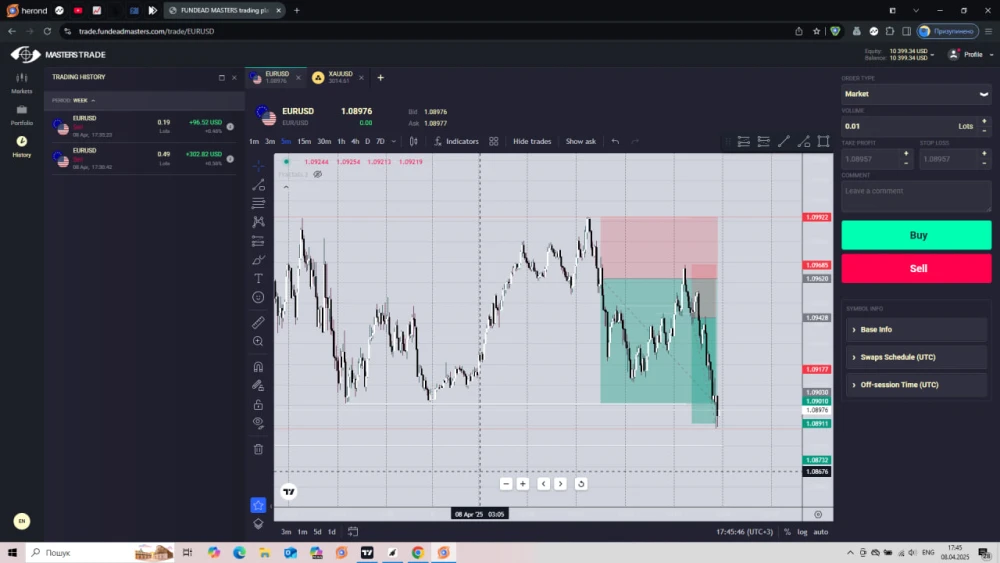Screen dimensions: 1000x563
Task: Open Portfolio in the left sidebar
Action: (x=22, y=115)
